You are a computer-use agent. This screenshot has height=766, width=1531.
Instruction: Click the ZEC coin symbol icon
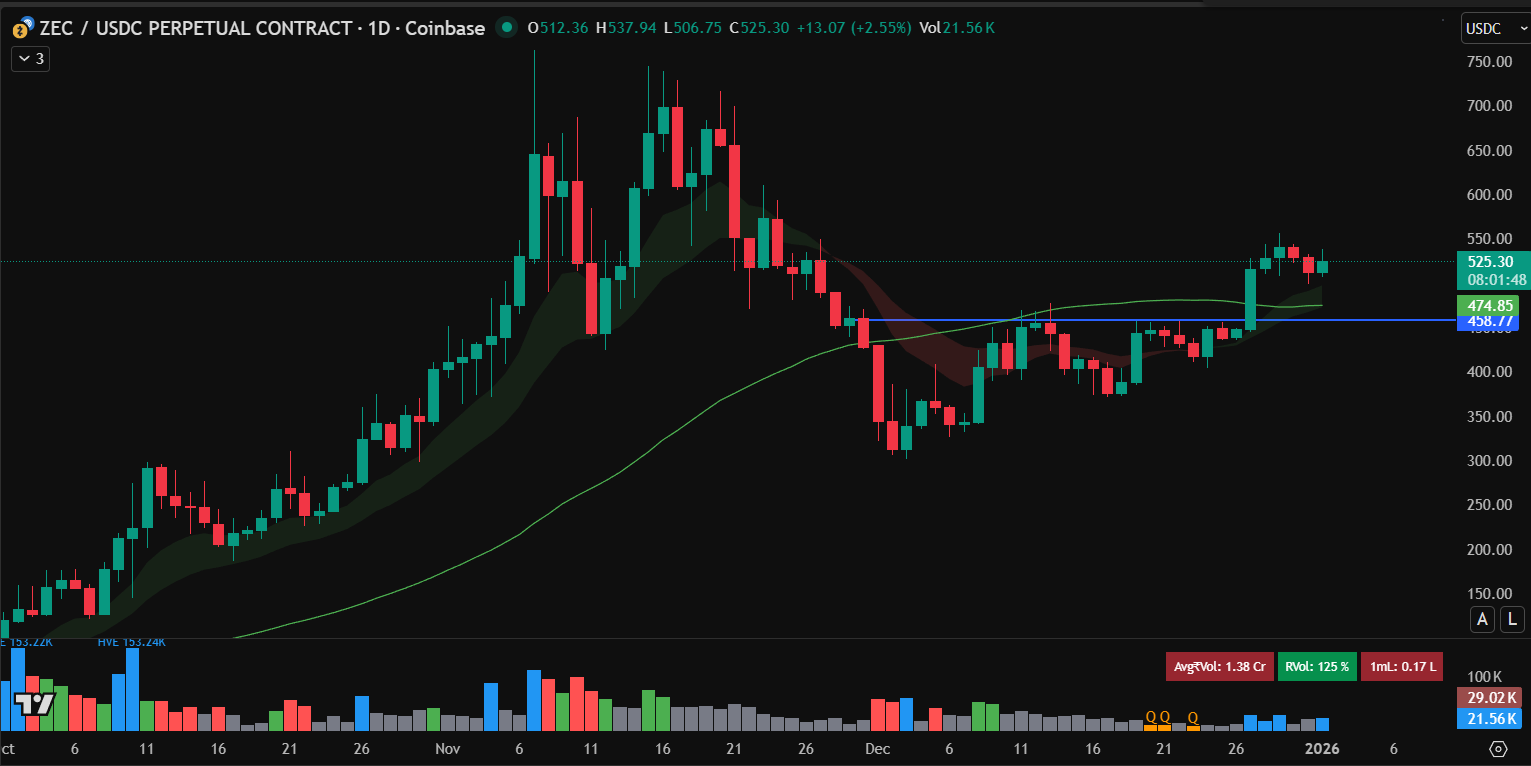pos(21,29)
